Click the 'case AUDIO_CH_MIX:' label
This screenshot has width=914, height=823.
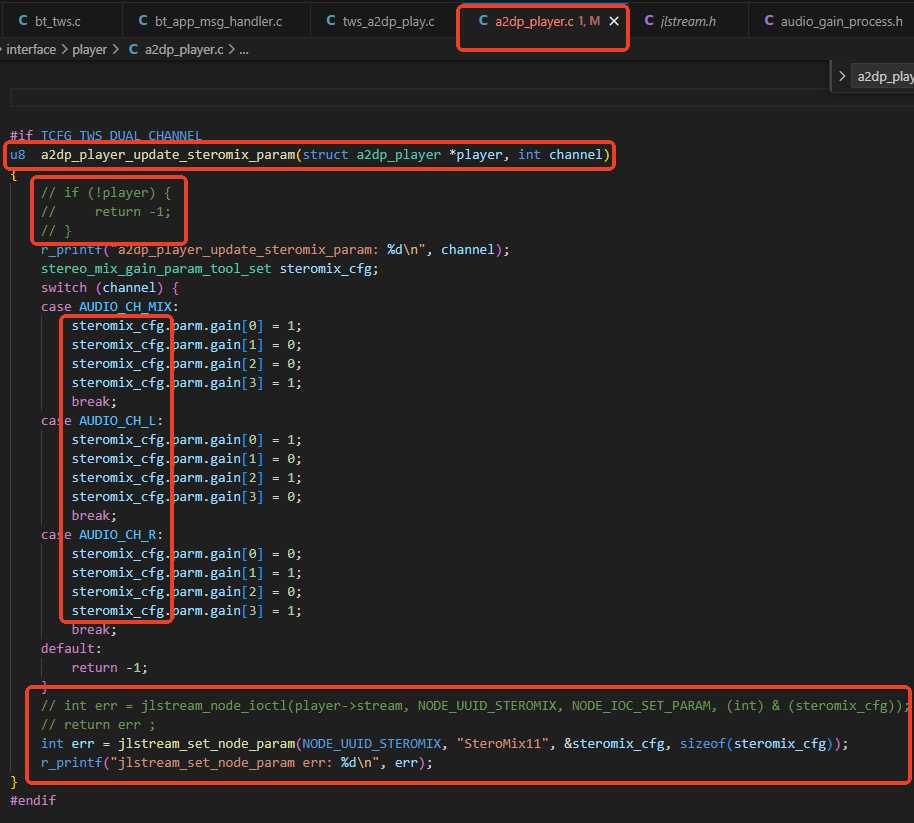(x=110, y=307)
